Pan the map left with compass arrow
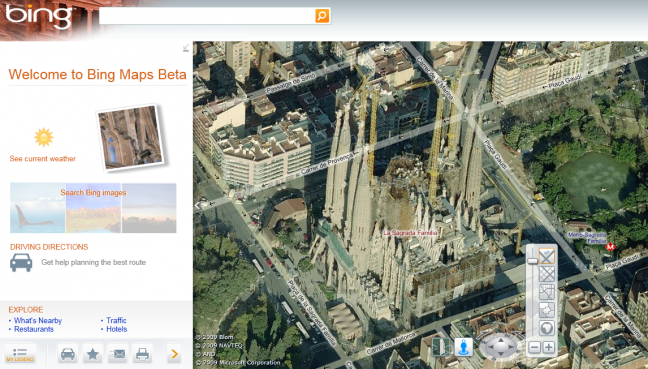 coord(490,348)
